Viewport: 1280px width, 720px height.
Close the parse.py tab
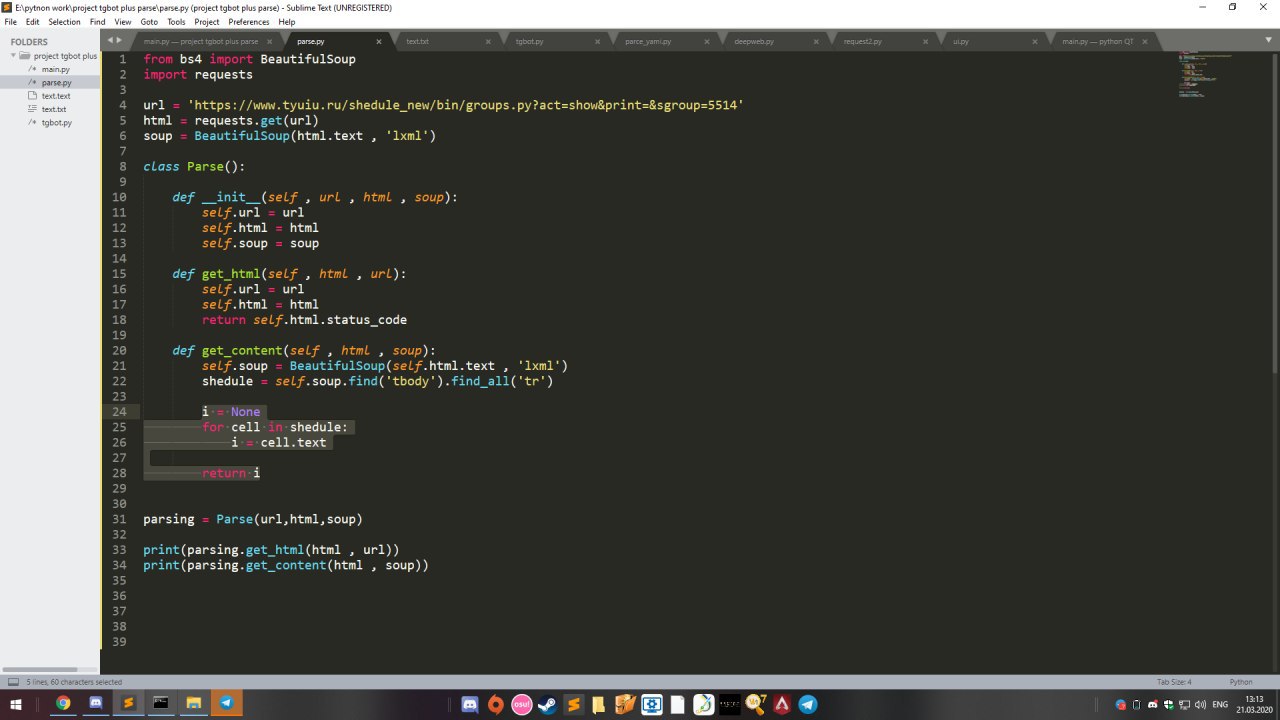click(379, 42)
